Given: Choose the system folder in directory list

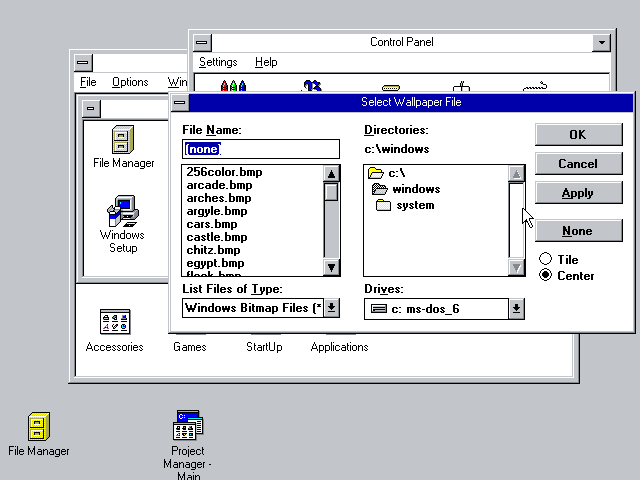Looking at the screenshot, I should pyautogui.click(x=404, y=205).
